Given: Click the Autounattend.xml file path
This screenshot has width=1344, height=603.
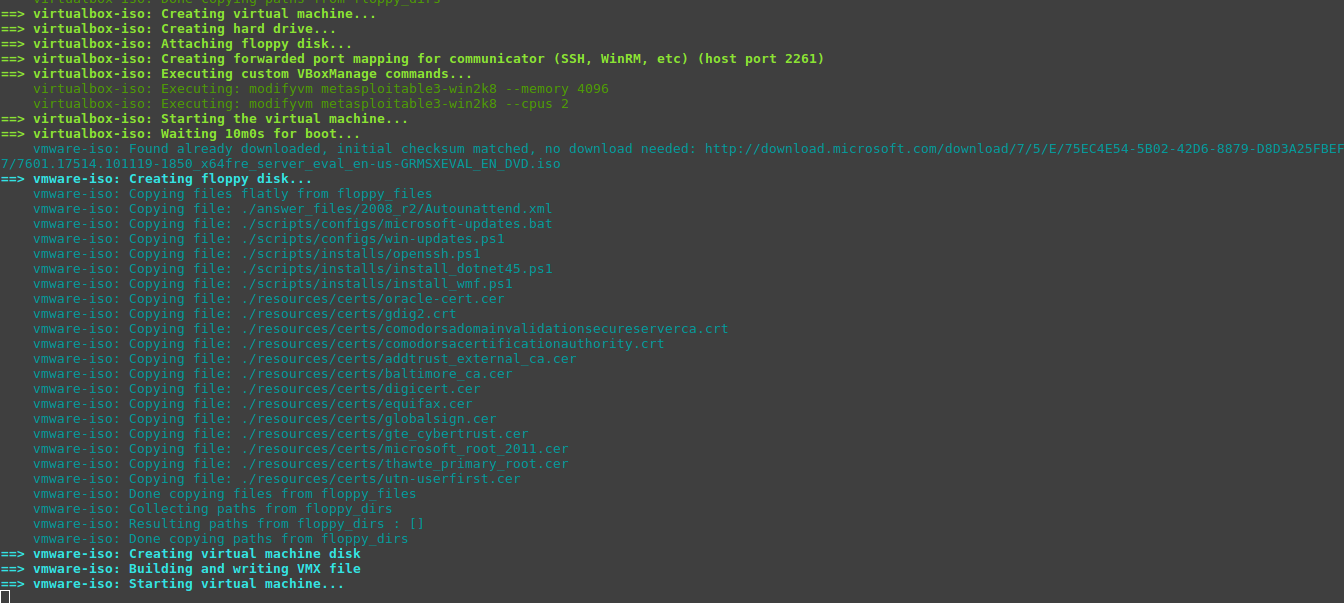Looking at the screenshot, I should 396,209.
